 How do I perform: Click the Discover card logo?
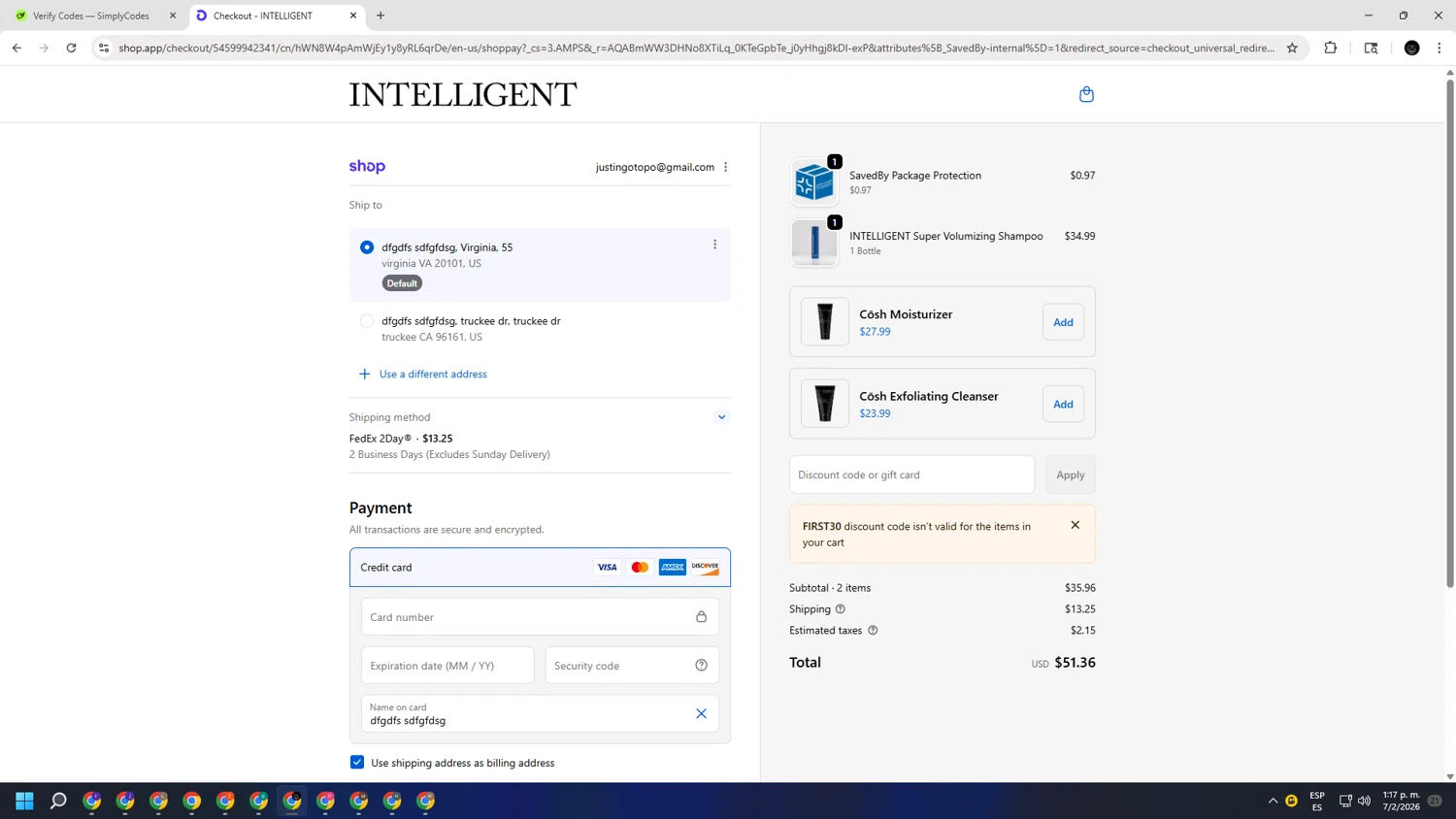(705, 568)
